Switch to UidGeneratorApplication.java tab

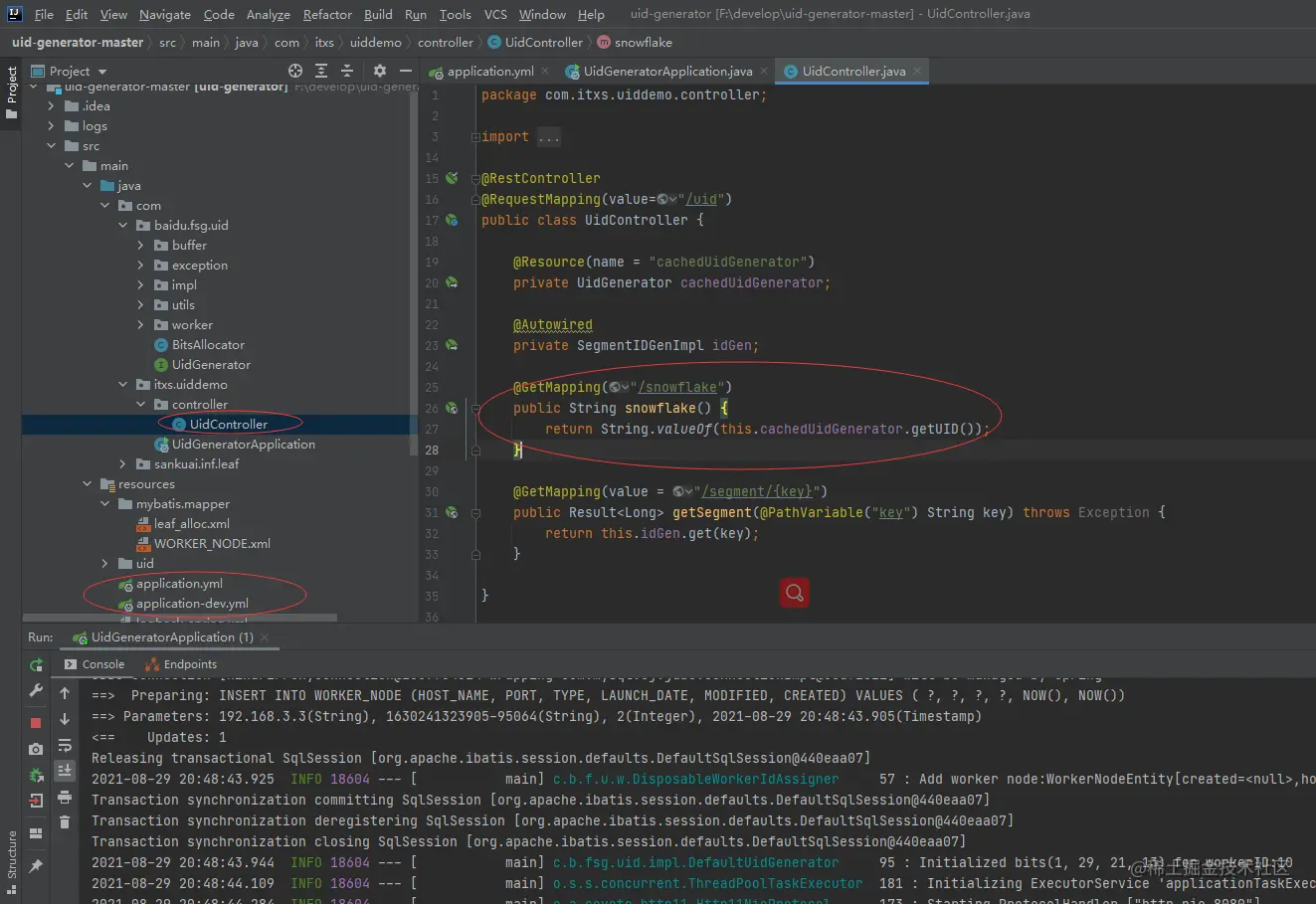(x=666, y=71)
